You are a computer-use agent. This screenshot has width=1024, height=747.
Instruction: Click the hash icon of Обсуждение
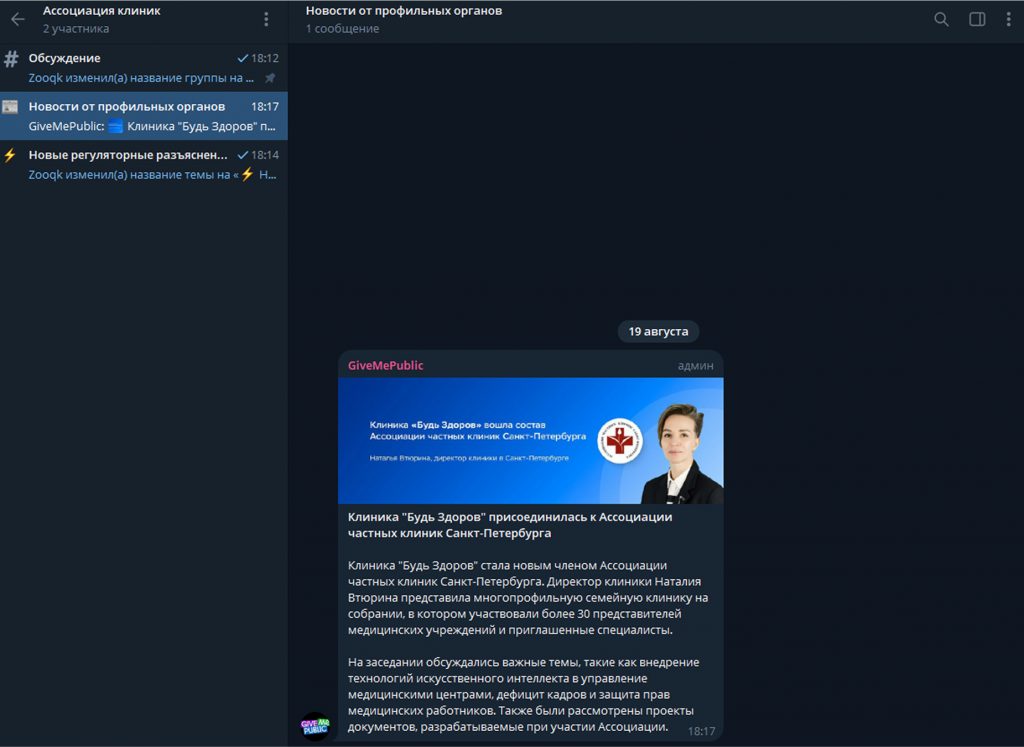tap(11, 59)
